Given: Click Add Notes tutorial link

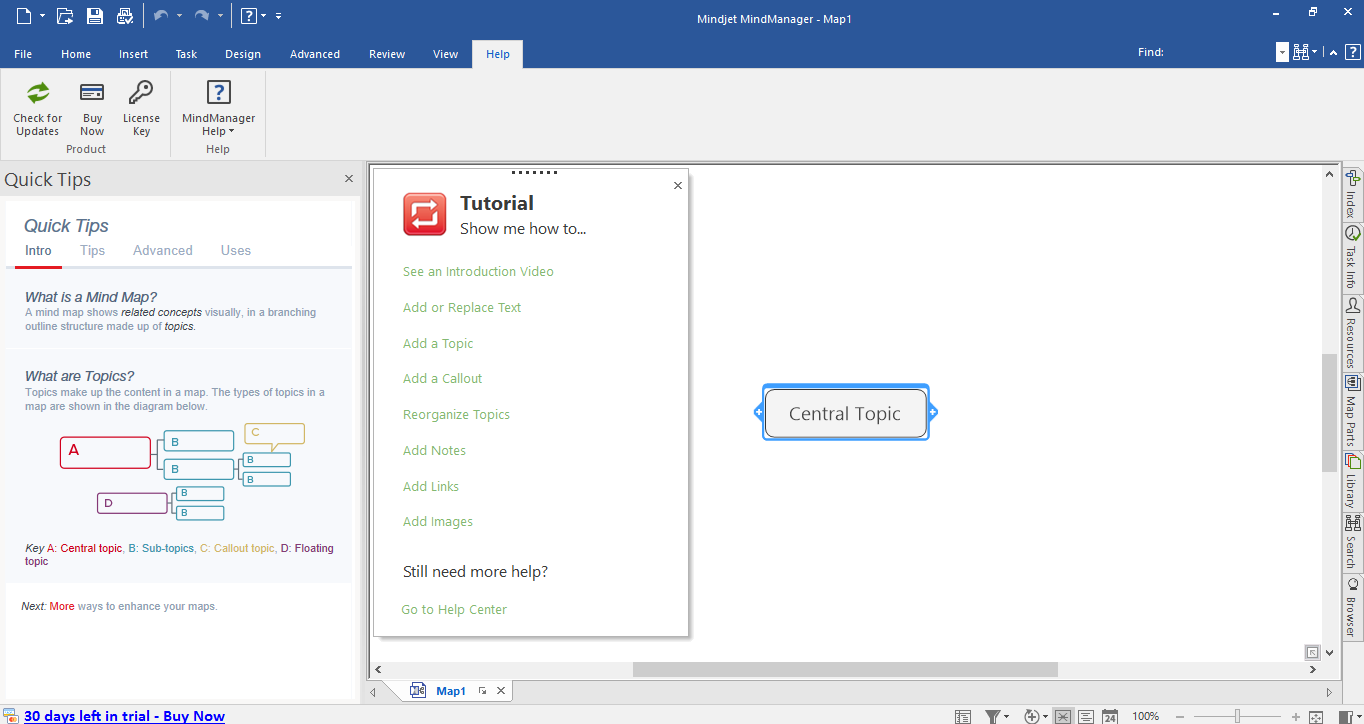Looking at the screenshot, I should tap(434, 451).
